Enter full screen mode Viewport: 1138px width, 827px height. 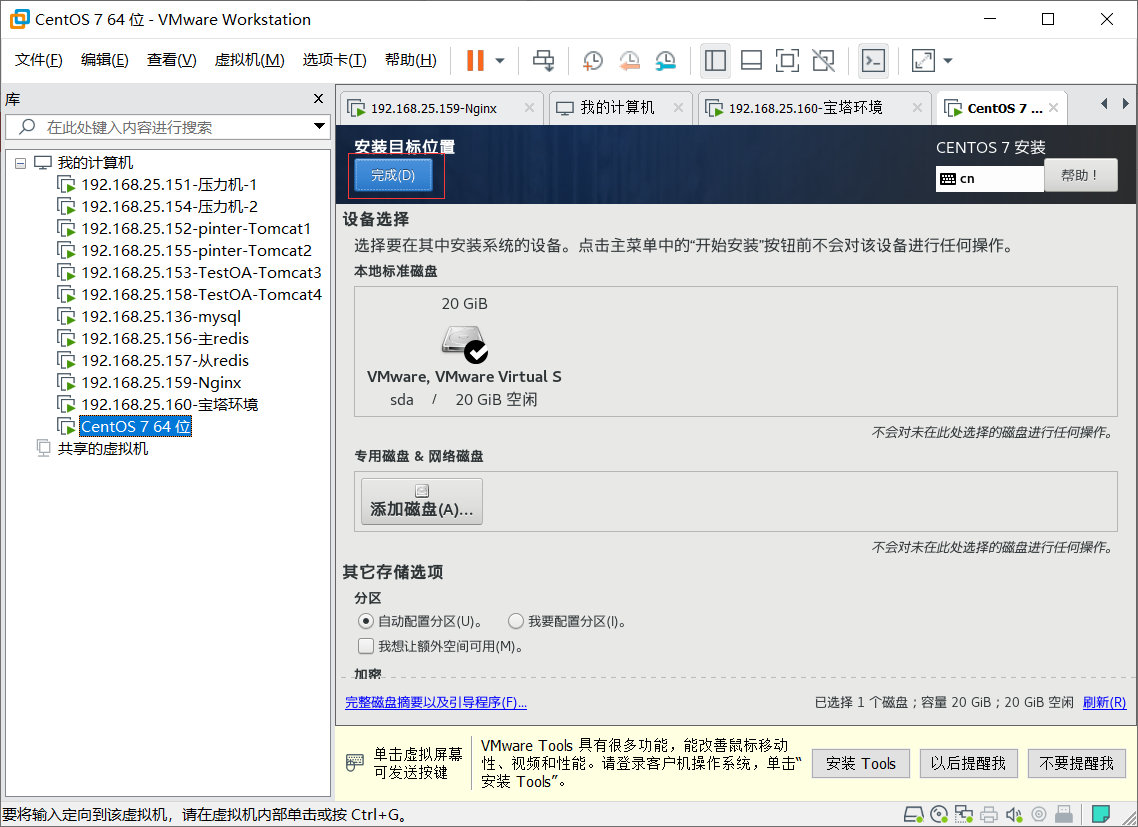[x=787, y=61]
